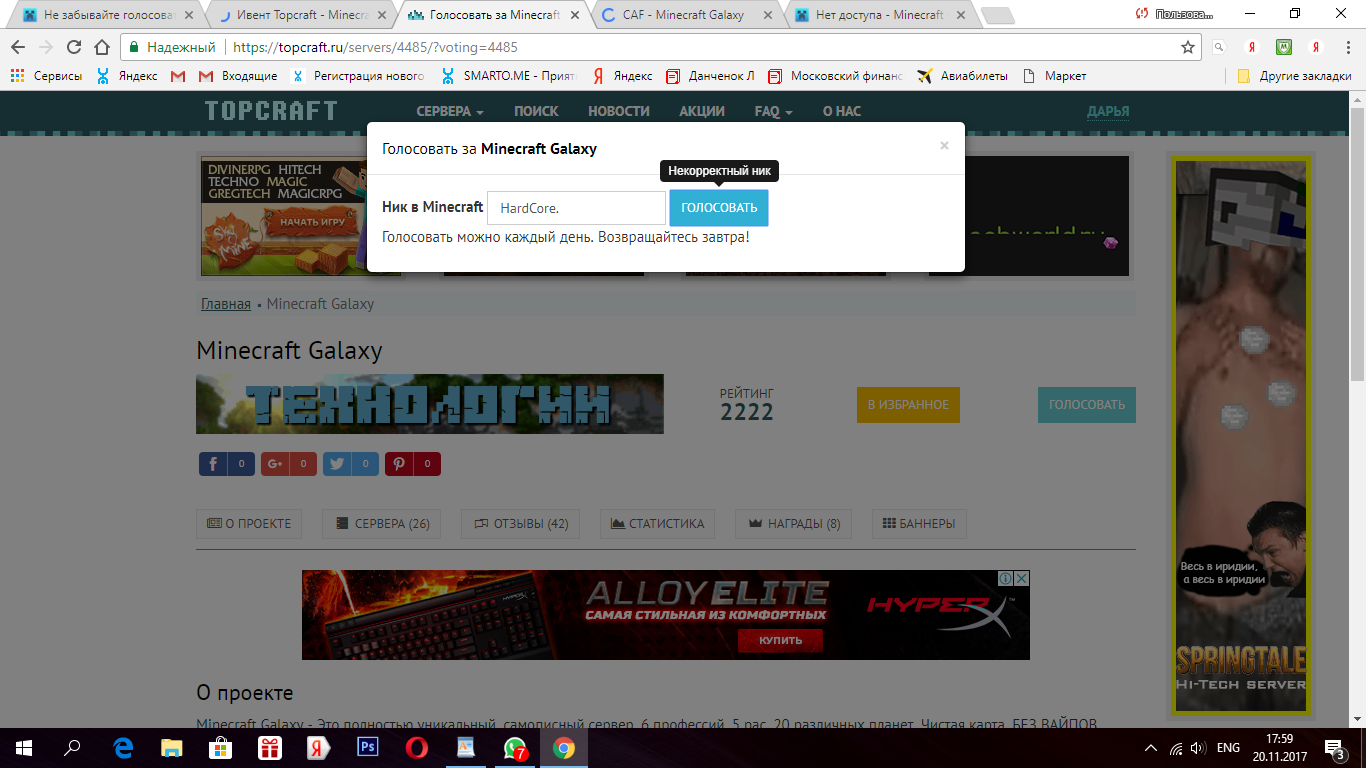Image resolution: width=1366 pixels, height=768 pixels.
Task: Click the search tag extension icon
Action: 1218,47
